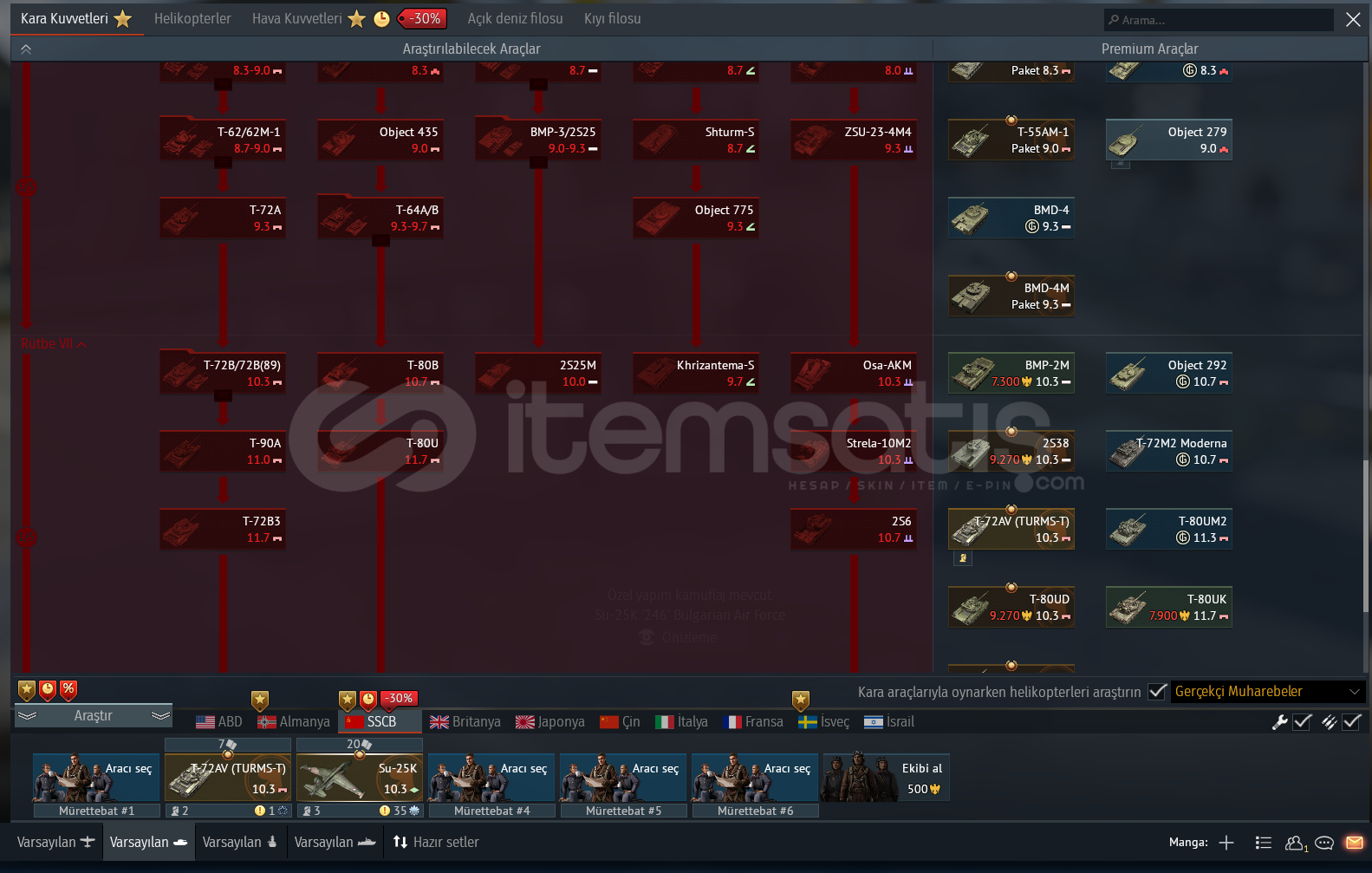Select the T-90A tank card
The image size is (1372, 873).
223,452
